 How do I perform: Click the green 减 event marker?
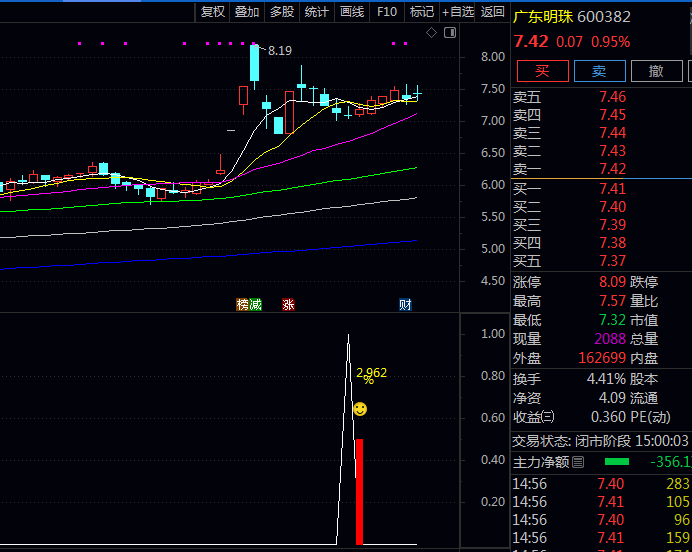pos(255,304)
